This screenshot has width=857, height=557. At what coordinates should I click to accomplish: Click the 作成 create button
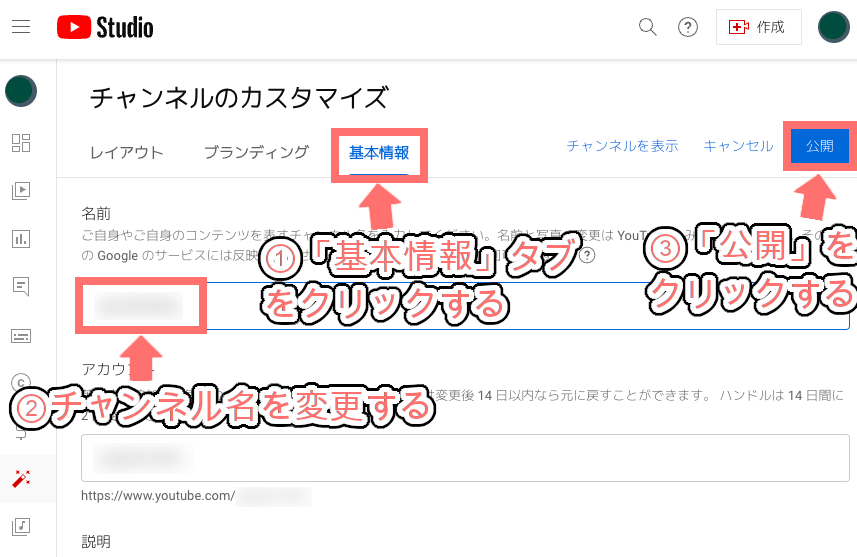[759, 27]
